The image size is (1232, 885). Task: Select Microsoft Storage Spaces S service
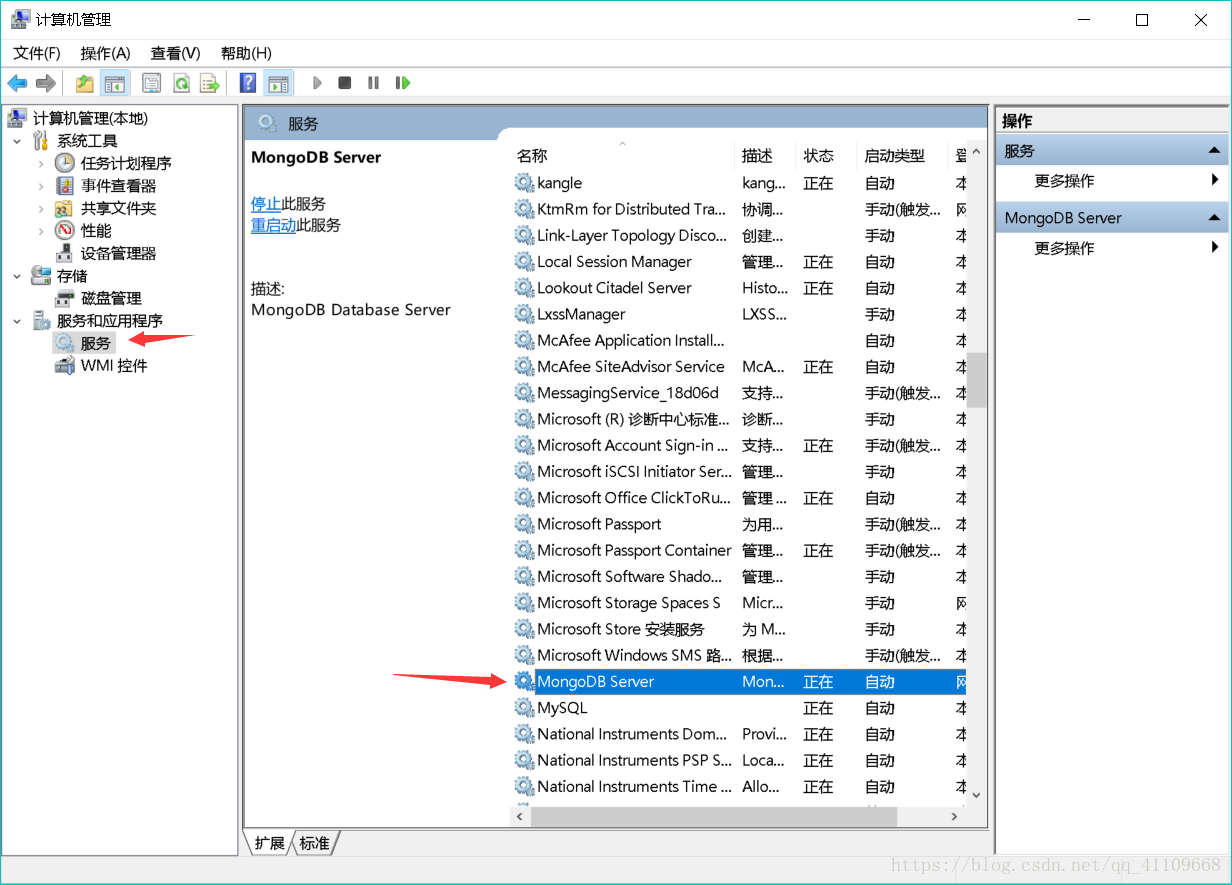pyautogui.click(x=738, y=603)
